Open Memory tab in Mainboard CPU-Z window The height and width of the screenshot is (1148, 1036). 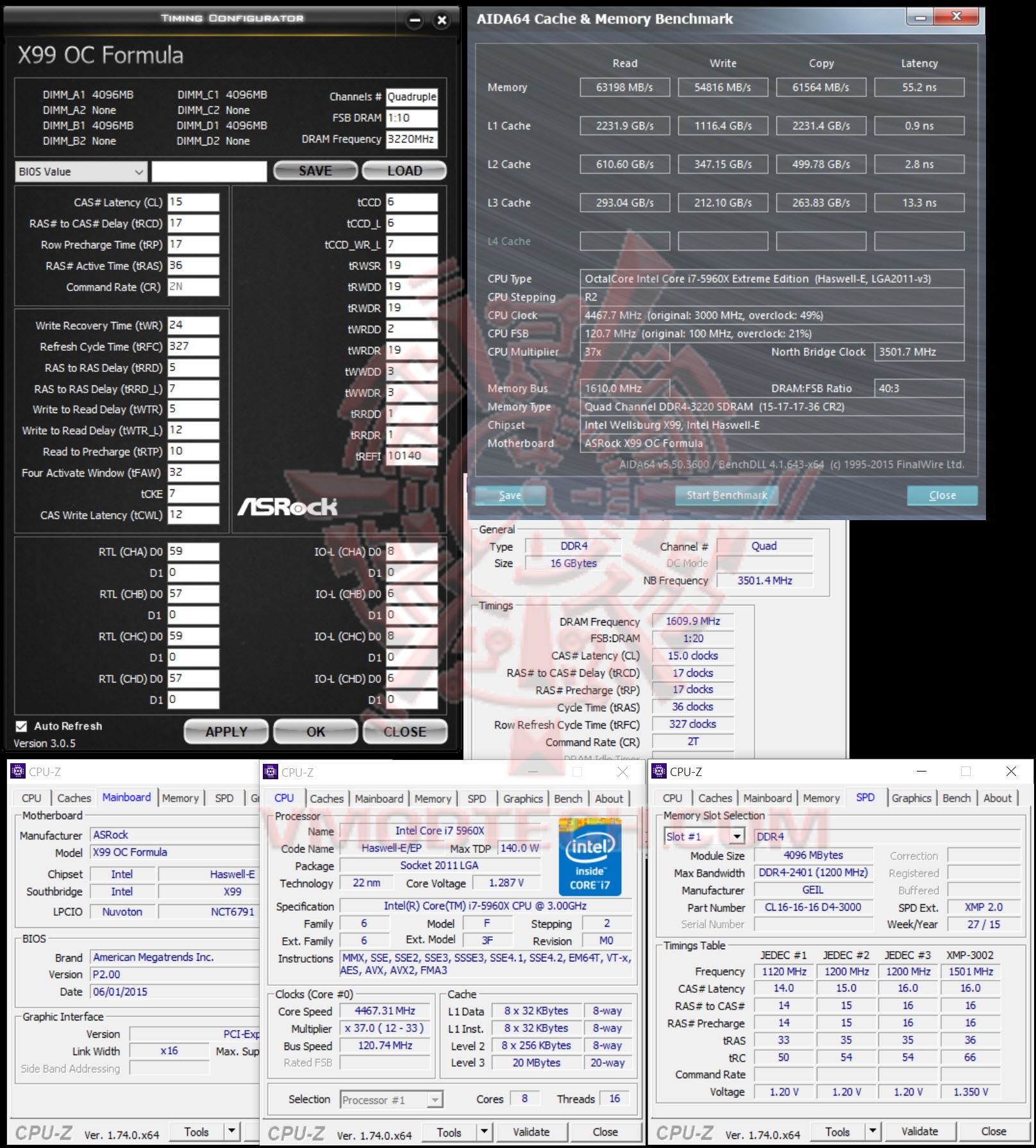tap(180, 798)
